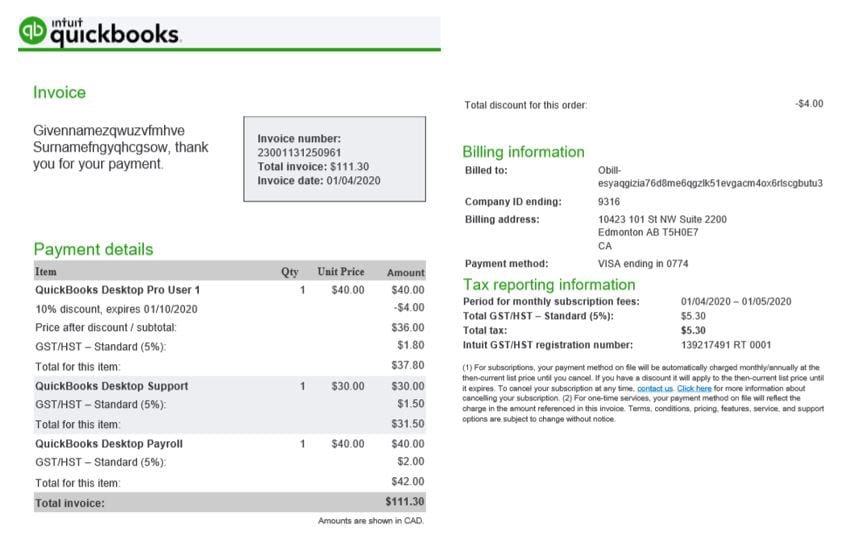
Task: Click the Total invoice $111.30 table footer
Action: click(230, 502)
